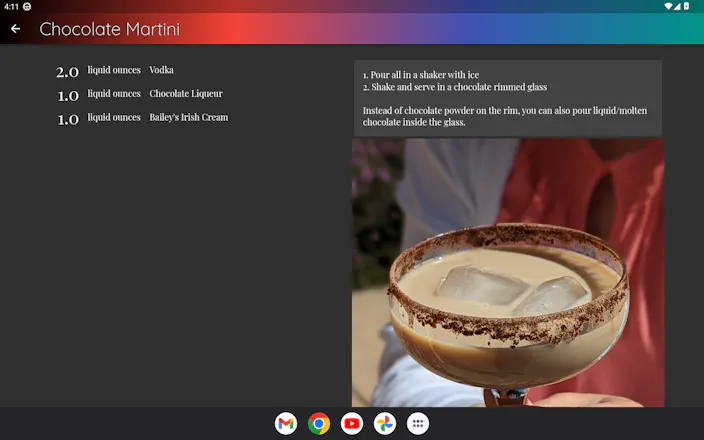Open Gmail from the taskbar
Viewport: 704px width, 440px height.
pyautogui.click(x=286, y=423)
